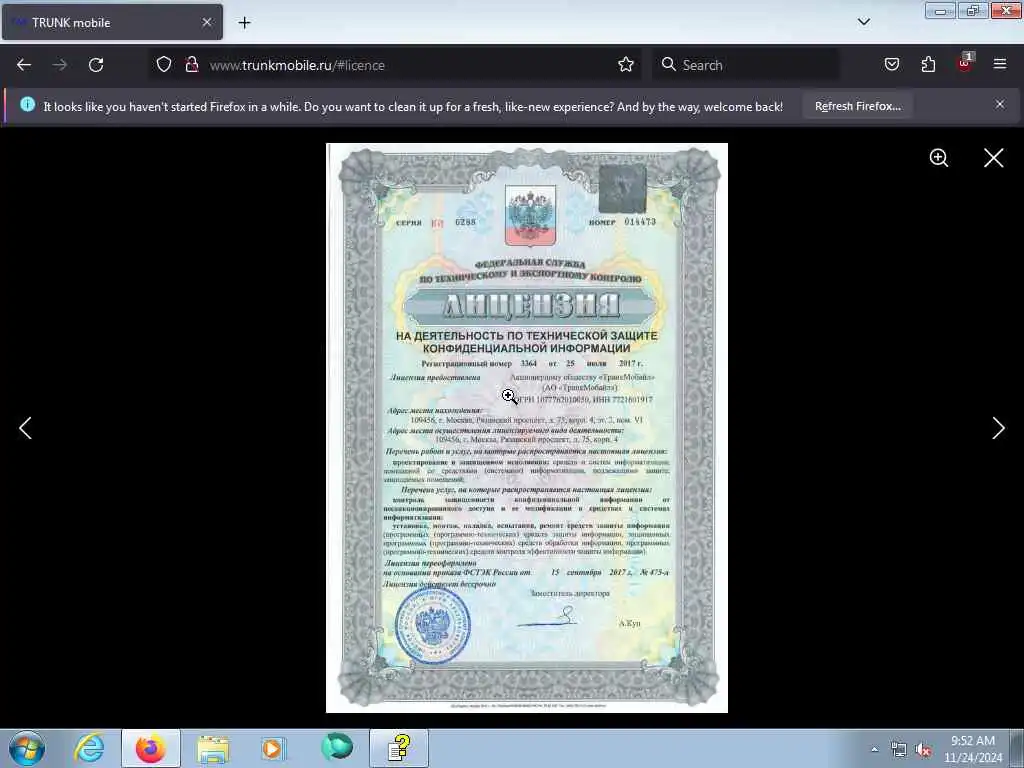Image resolution: width=1024 pixels, height=768 pixels.
Task: Open the Windows Start menu
Action: pyautogui.click(x=27, y=748)
